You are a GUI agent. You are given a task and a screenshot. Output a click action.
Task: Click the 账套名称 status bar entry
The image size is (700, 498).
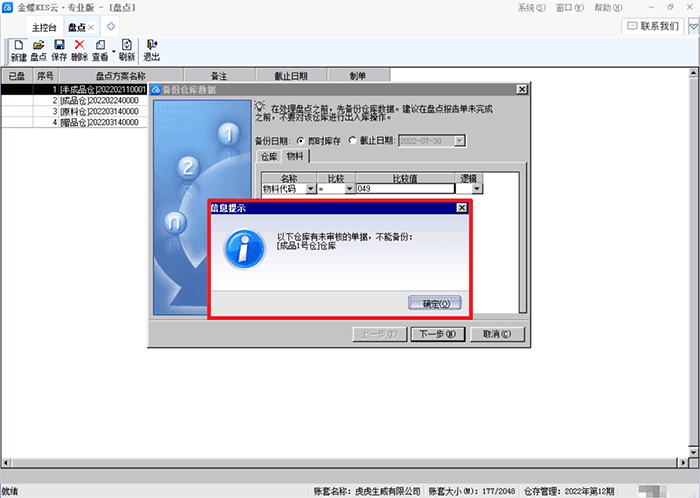(x=367, y=491)
